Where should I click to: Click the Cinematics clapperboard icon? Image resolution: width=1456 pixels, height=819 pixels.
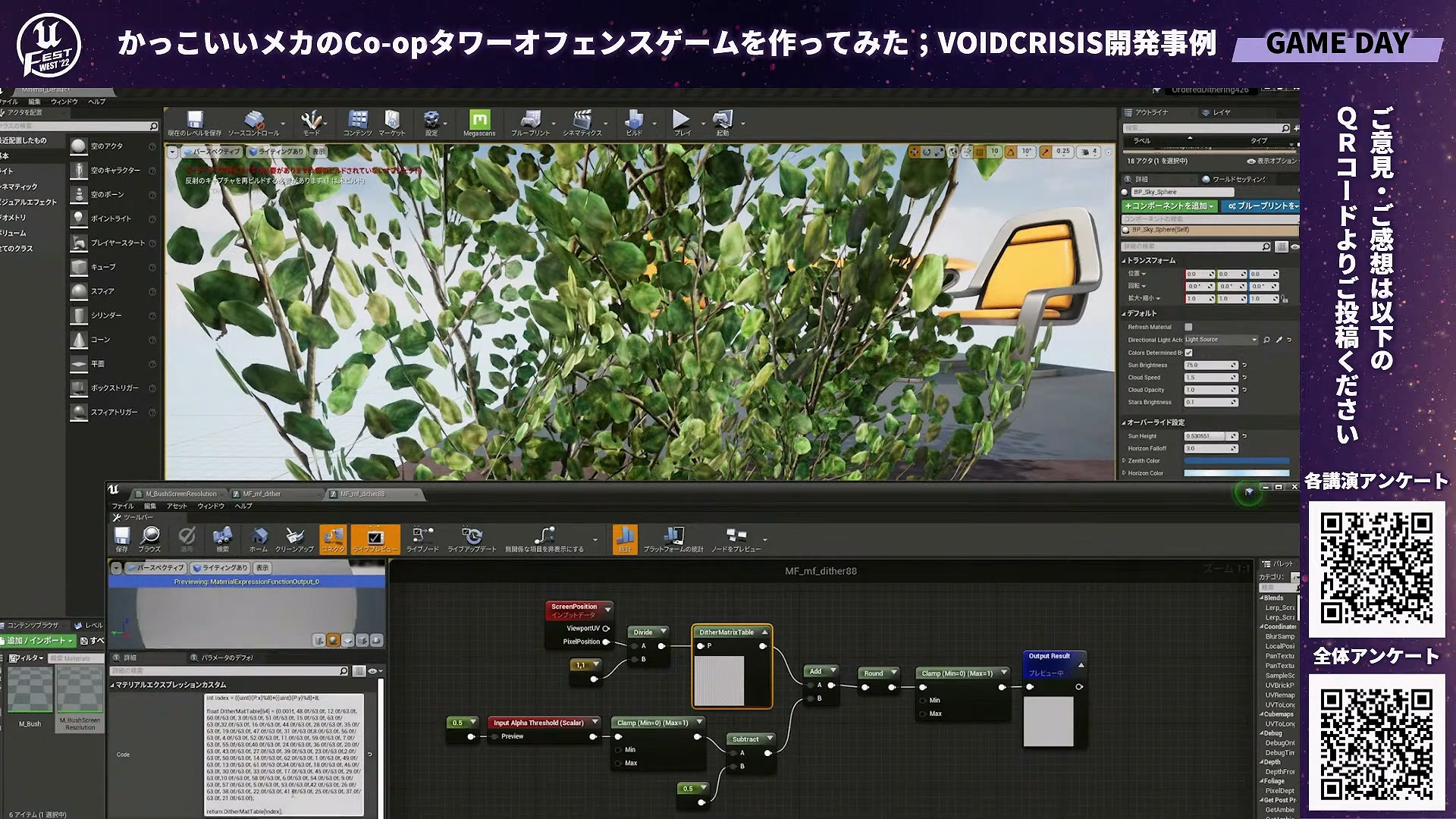[582, 121]
